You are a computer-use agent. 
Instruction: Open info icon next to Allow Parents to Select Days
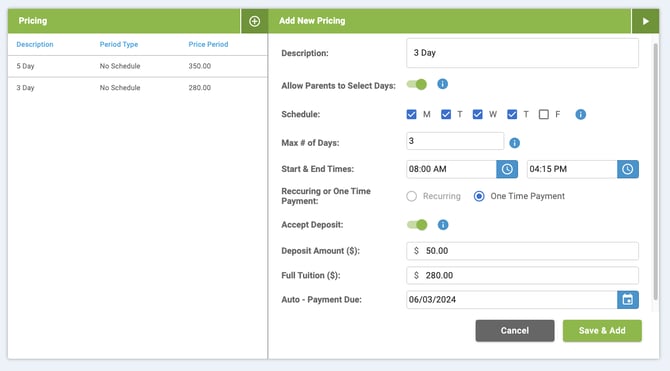click(443, 84)
